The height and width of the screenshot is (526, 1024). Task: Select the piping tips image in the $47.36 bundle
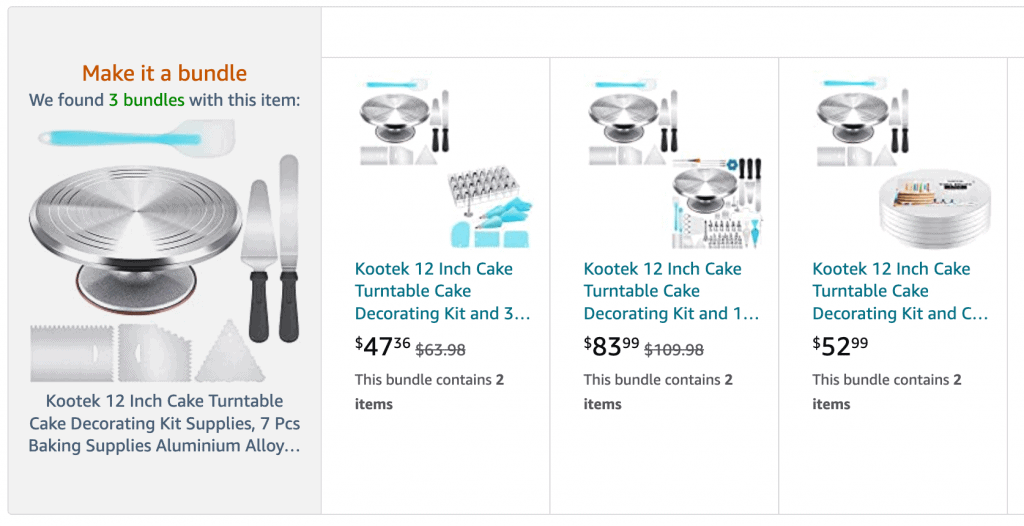[x=487, y=208]
